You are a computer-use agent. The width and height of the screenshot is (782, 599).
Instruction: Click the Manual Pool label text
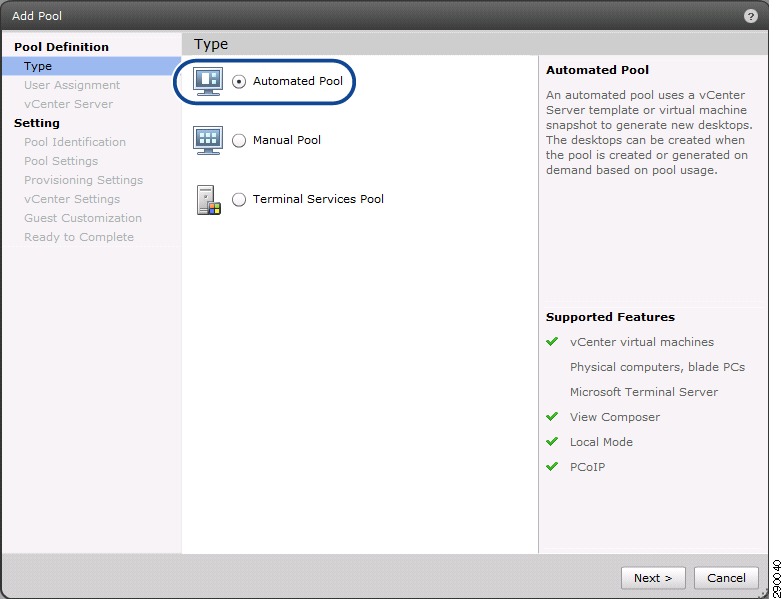coord(287,140)
